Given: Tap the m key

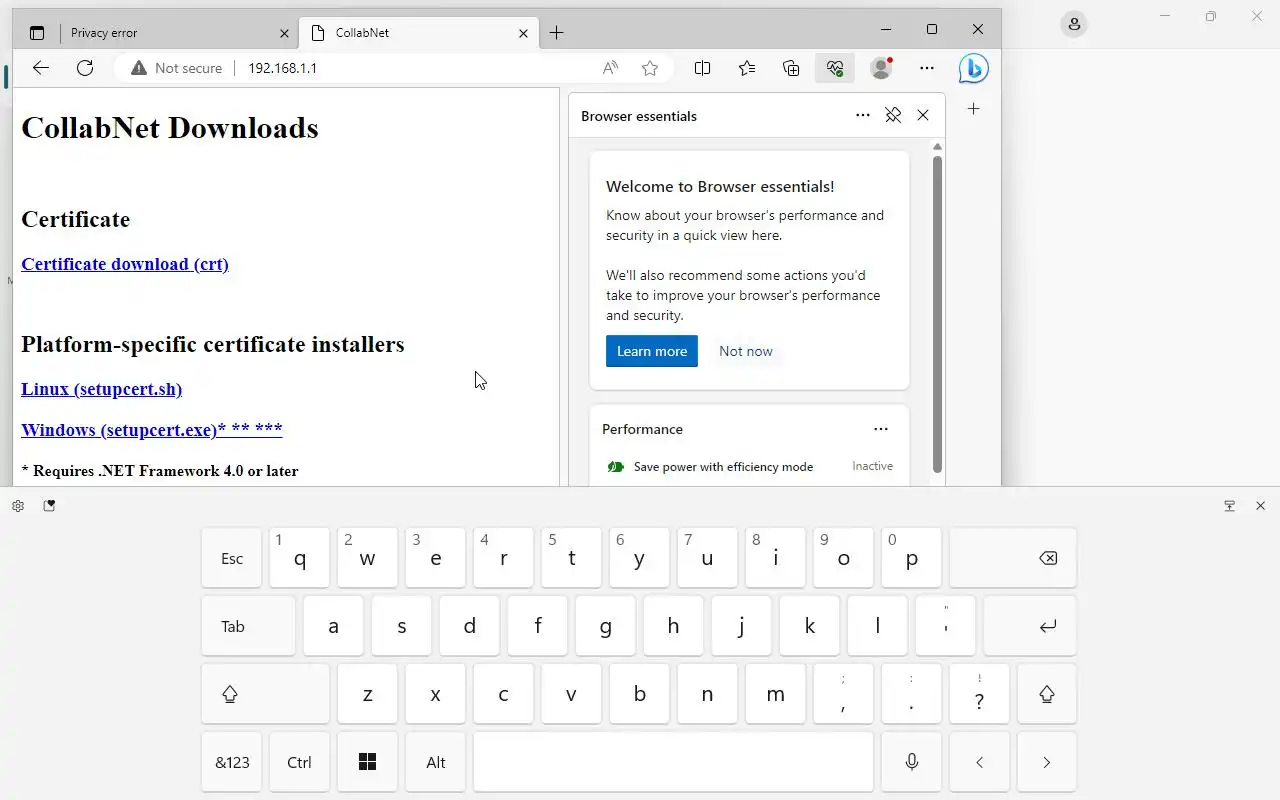Looking at the screenshot, I should (x=775, y=694).
